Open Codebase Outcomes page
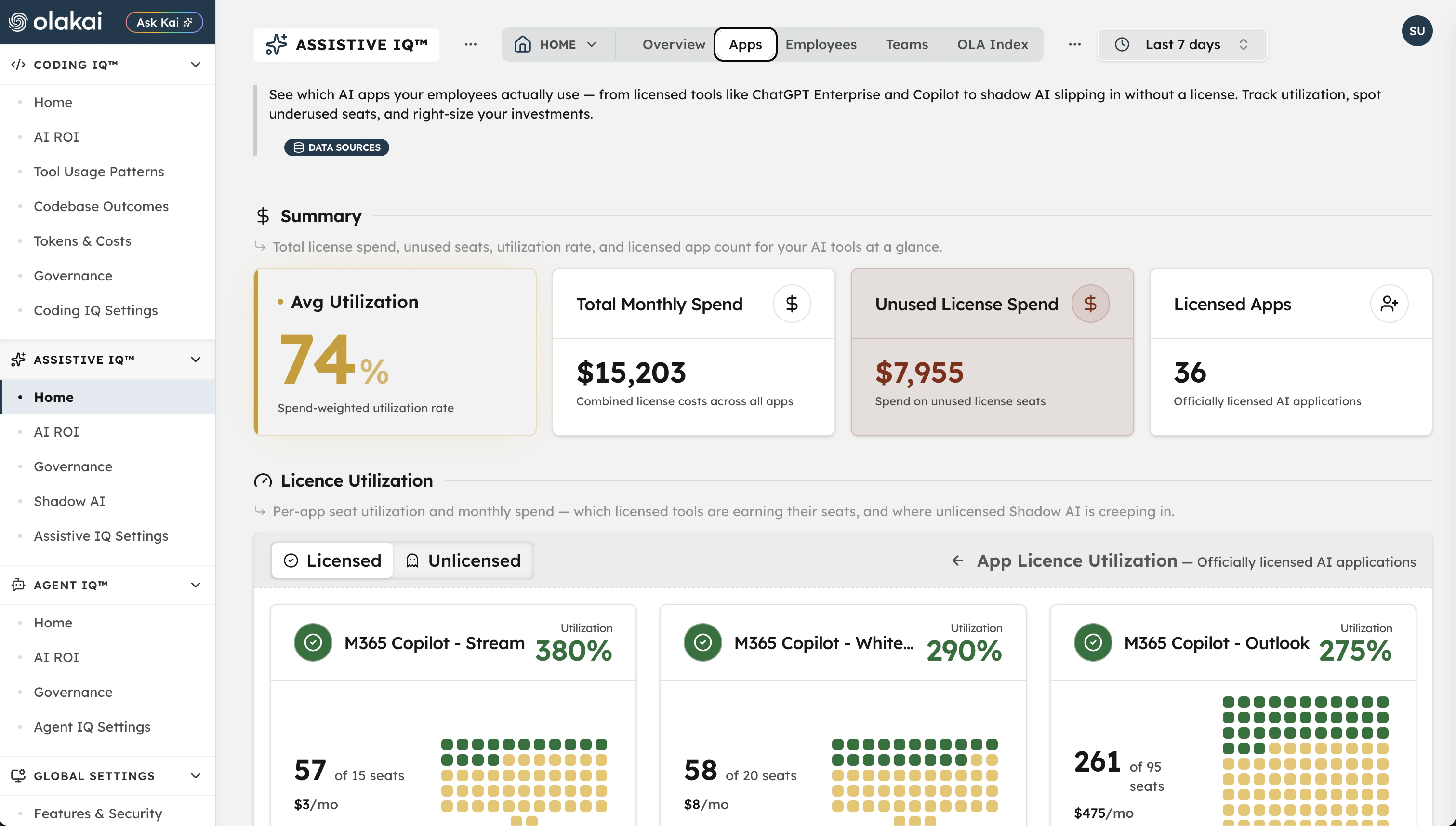 (x=101, y=206)
